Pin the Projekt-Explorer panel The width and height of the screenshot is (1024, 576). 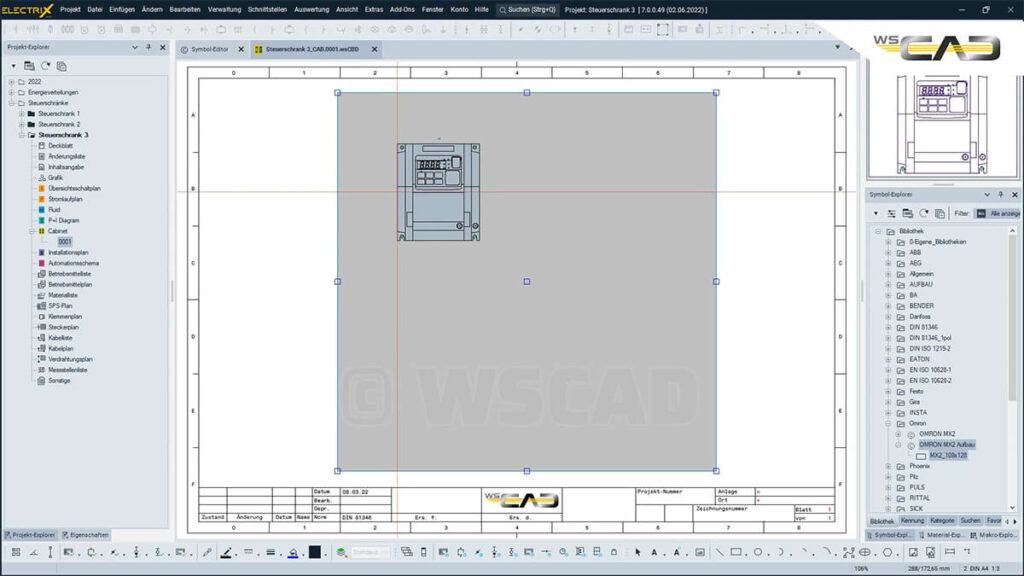[x=148, y=47]
